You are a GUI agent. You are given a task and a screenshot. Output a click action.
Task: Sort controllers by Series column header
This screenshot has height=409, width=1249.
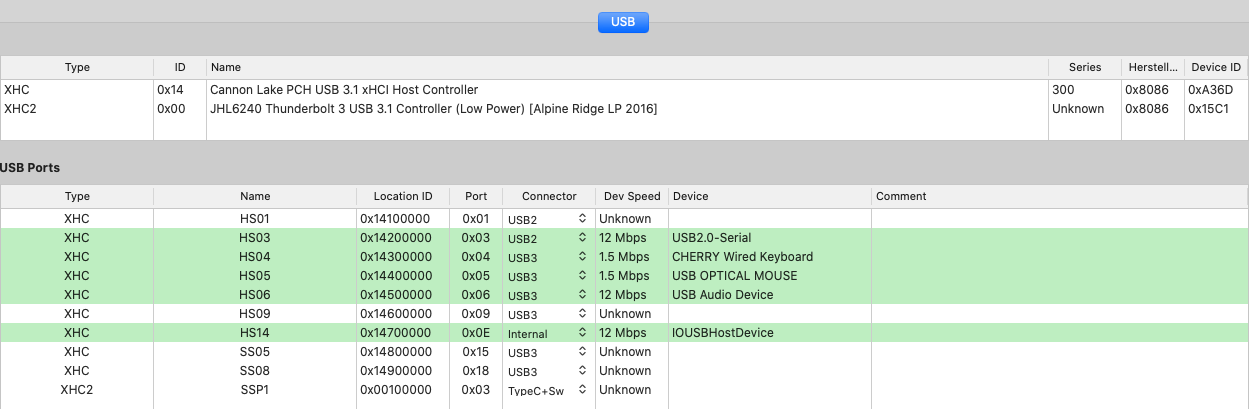coord(1085,67)
